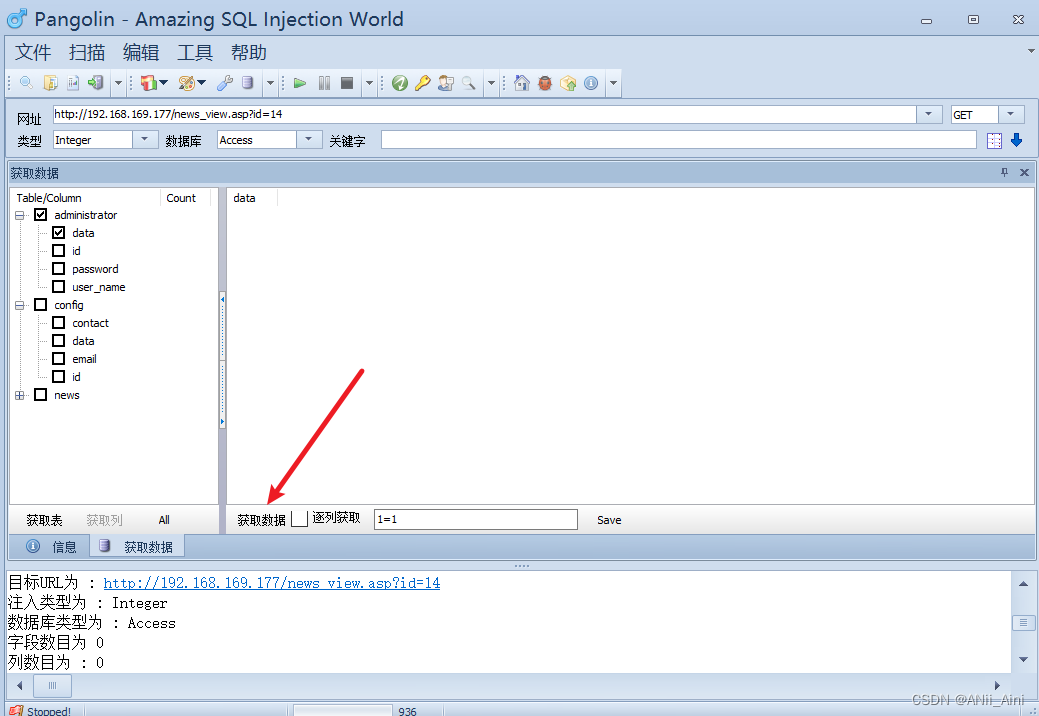Screen dimensions: 1039x716
Task: Focus the 关键字 keyword input field
Action: (679, 140)
